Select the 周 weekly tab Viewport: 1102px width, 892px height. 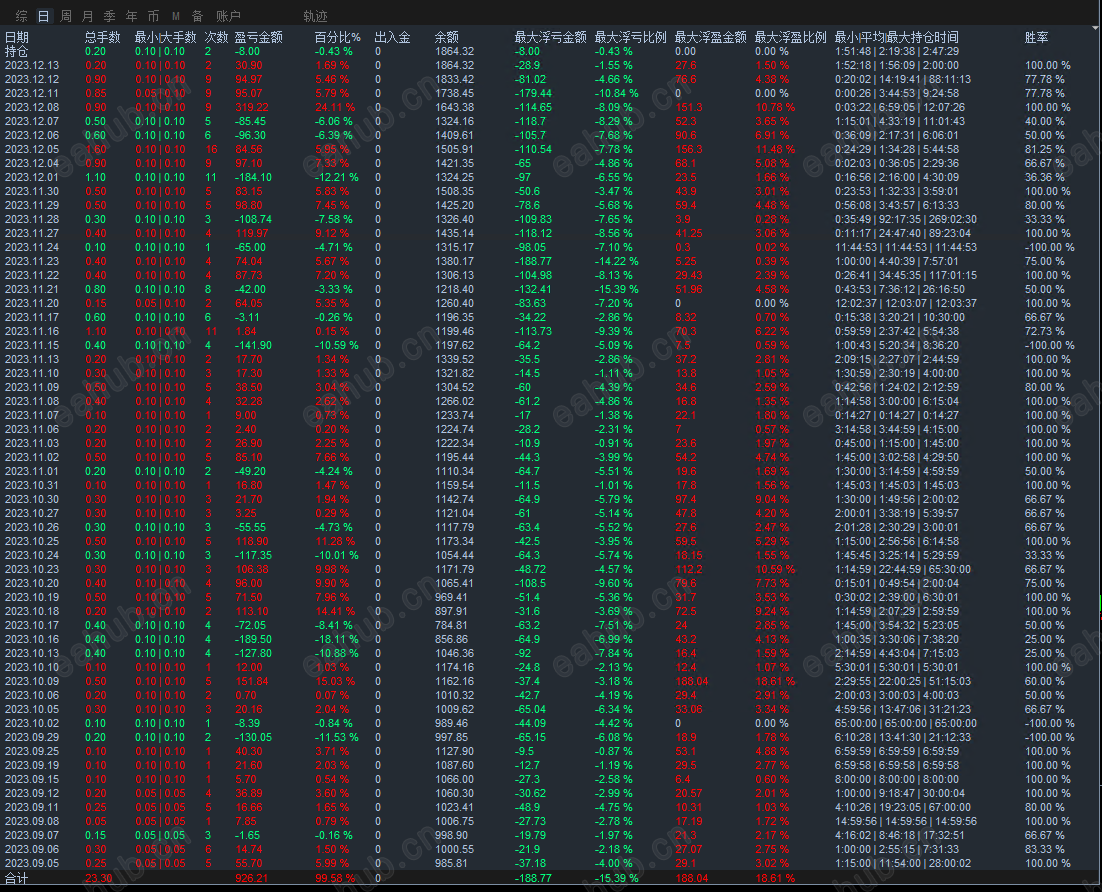(x=66, y=15)
